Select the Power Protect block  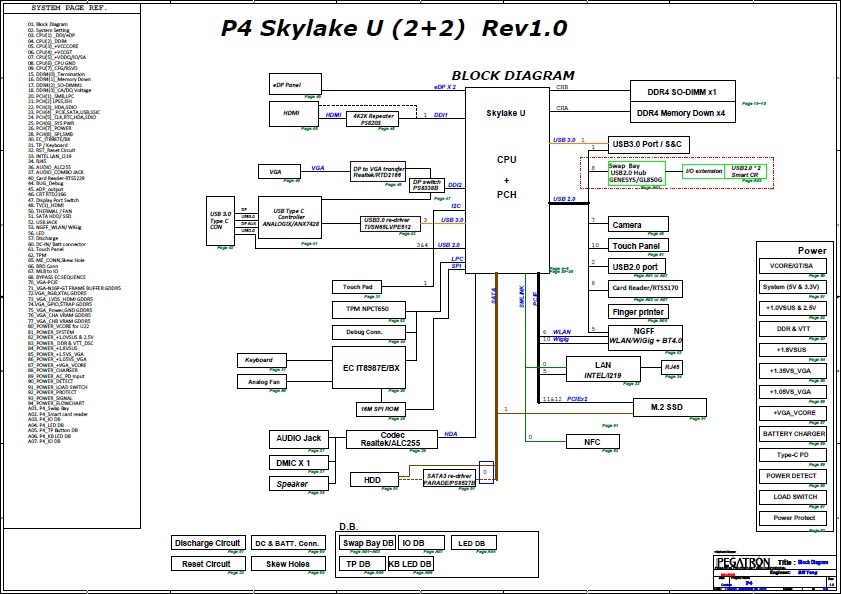[x=793, y=518]
